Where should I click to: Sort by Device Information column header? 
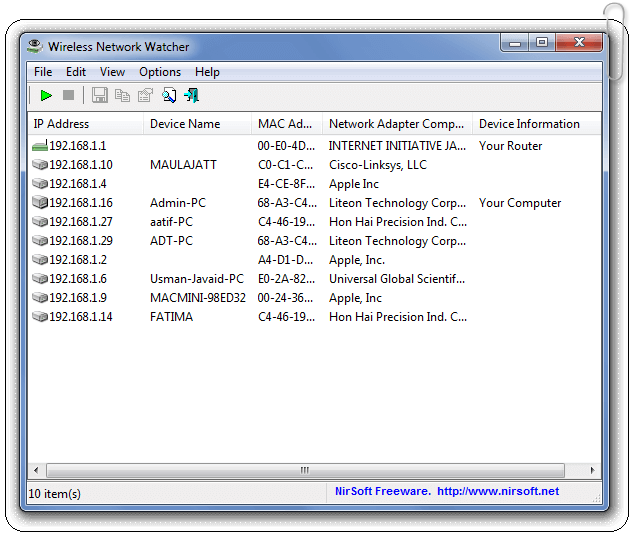537,124
